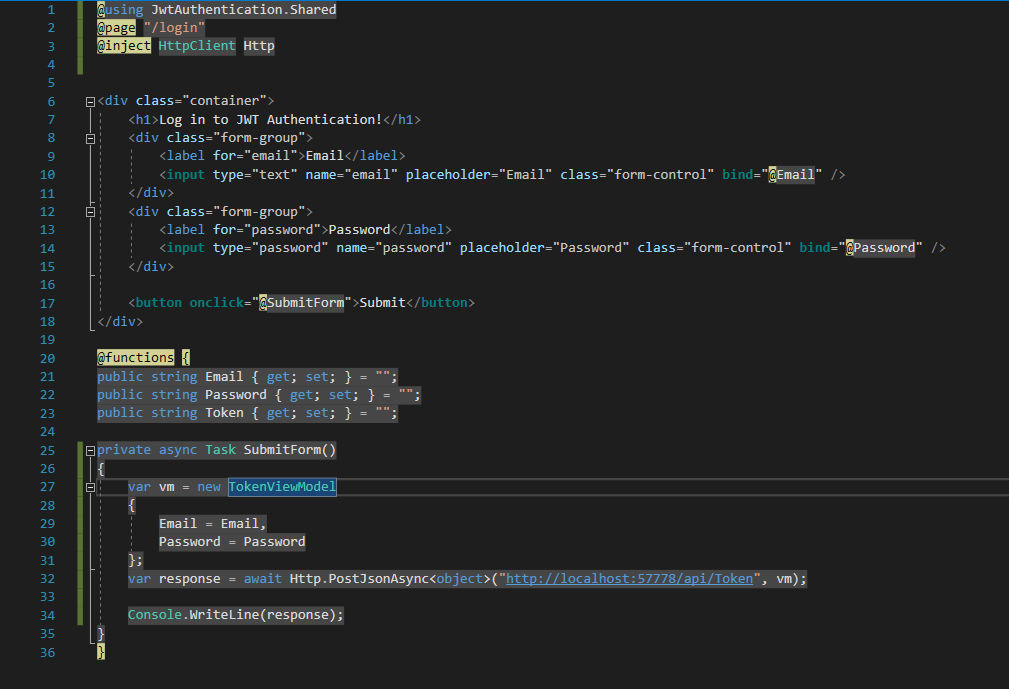Collapse the div container block on line 6
Screen dimensions: 1009x689
tap(91, 102)
